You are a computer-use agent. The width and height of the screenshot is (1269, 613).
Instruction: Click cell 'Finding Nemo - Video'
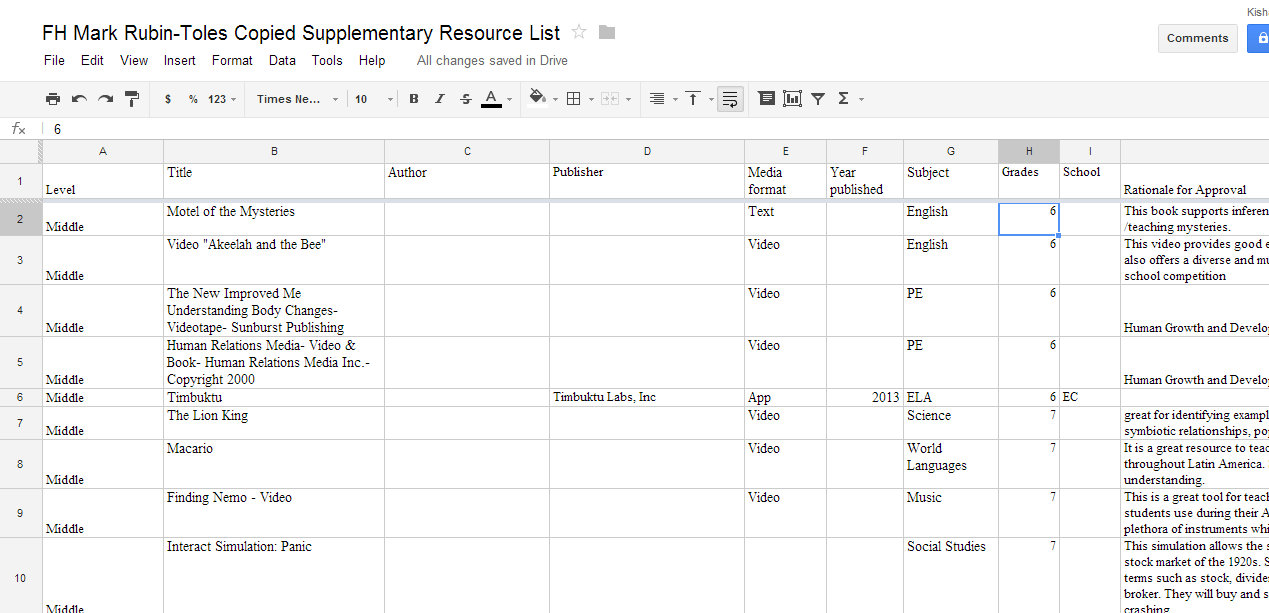click(274, 513)
